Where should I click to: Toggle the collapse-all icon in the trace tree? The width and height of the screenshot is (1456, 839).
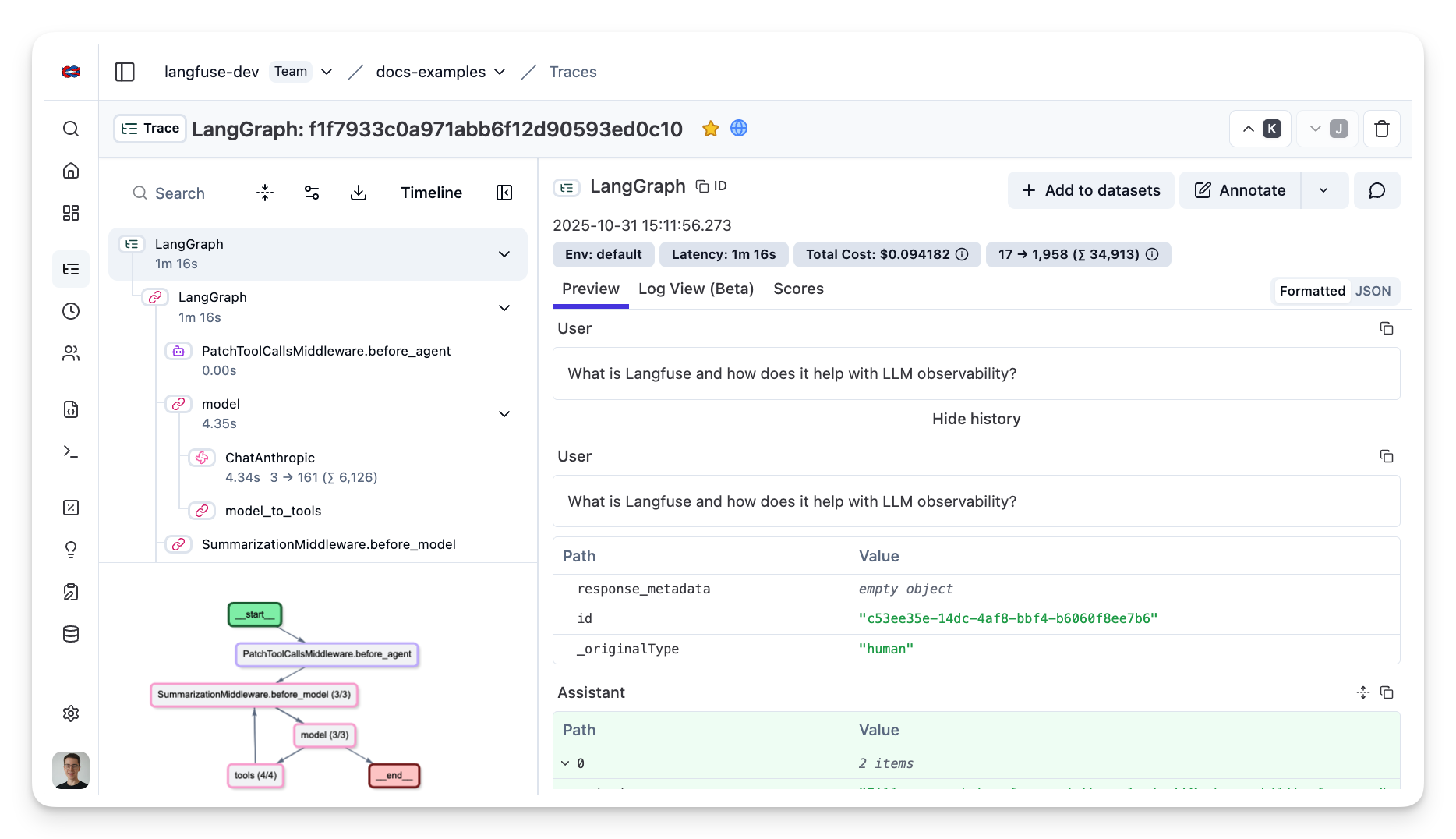(x=265, y=192)
